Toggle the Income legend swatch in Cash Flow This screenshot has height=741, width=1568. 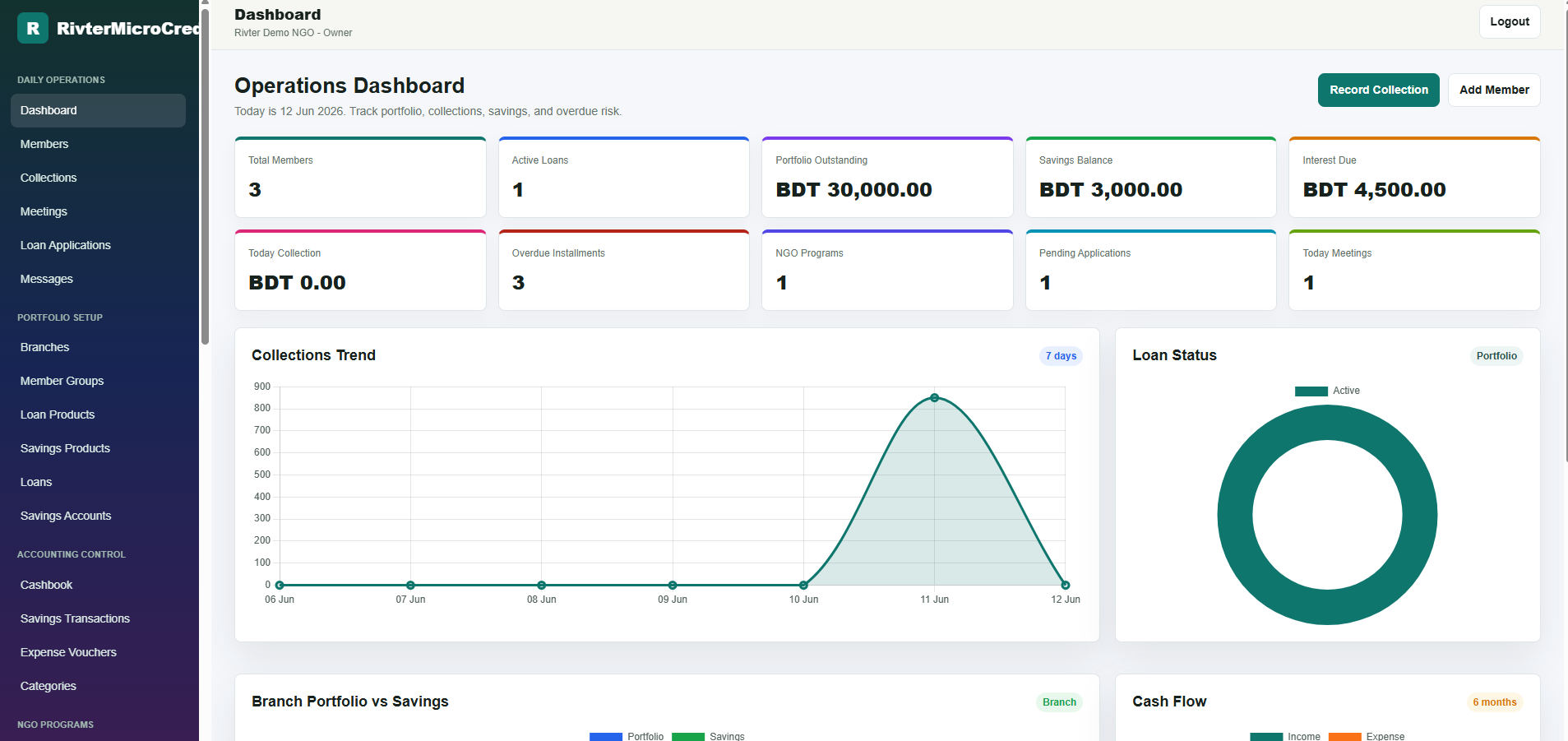pos(1266,736)
